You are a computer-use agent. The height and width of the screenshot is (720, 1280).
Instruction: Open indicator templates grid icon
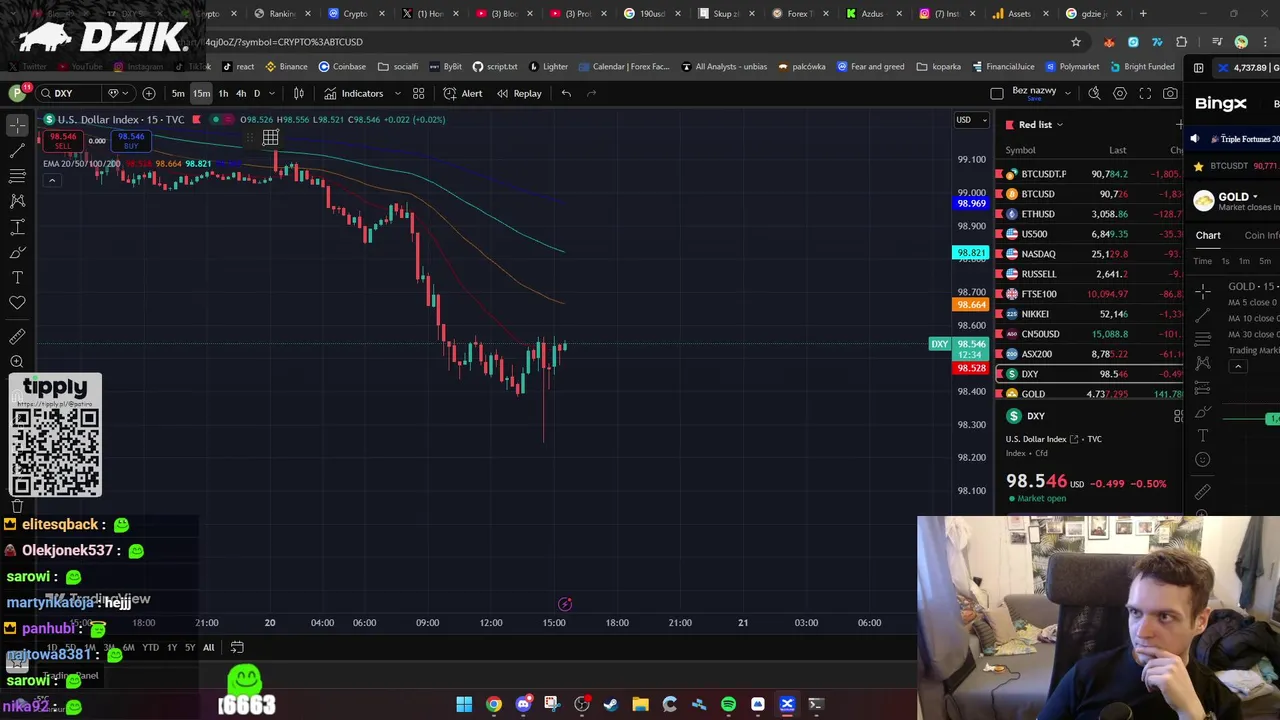point(418,93)
